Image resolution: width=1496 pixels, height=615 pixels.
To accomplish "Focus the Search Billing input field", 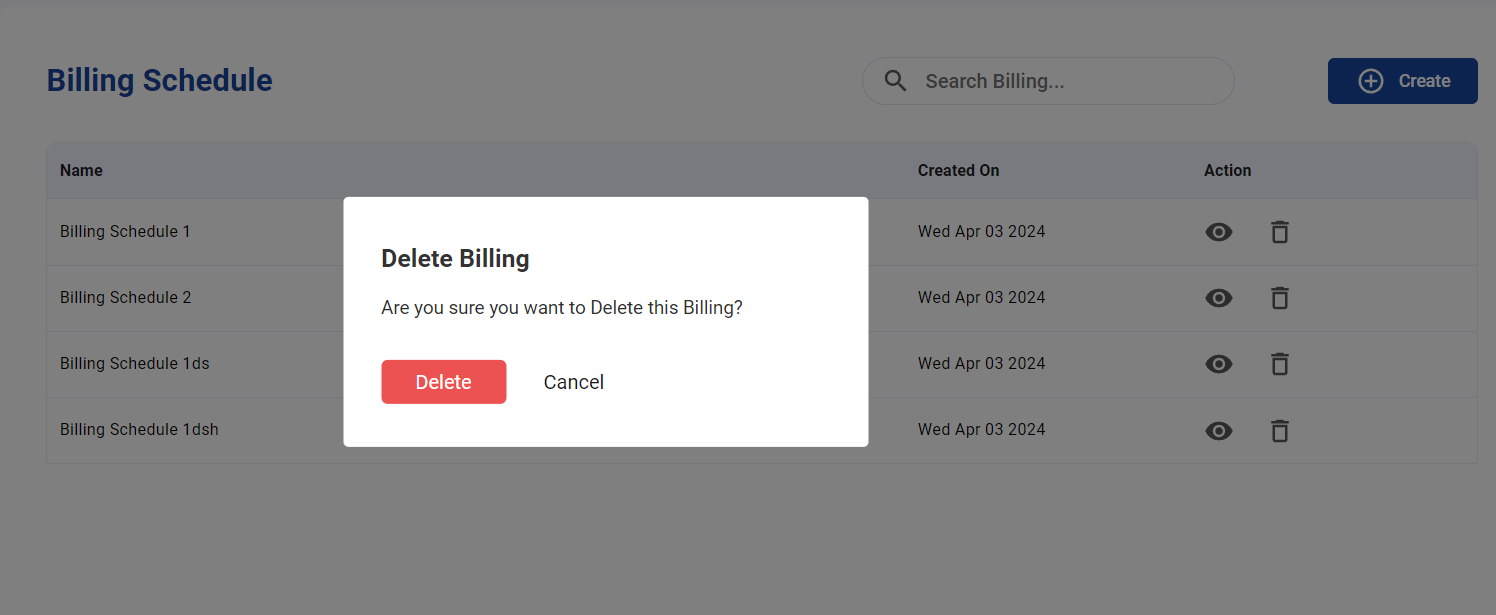I will tap(1048, 81).
